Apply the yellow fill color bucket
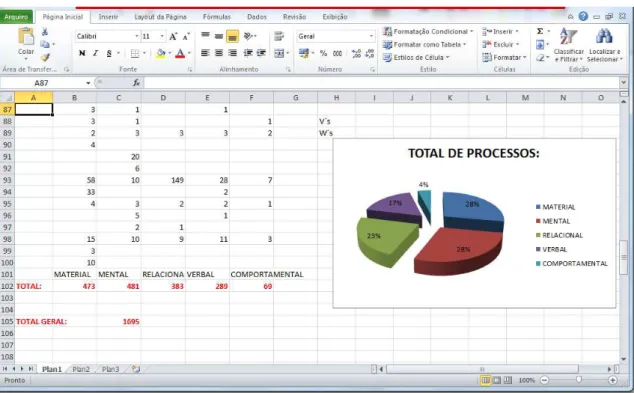Image resolution: width=634 pixels, height=393 pixels. tap(161, 53)
